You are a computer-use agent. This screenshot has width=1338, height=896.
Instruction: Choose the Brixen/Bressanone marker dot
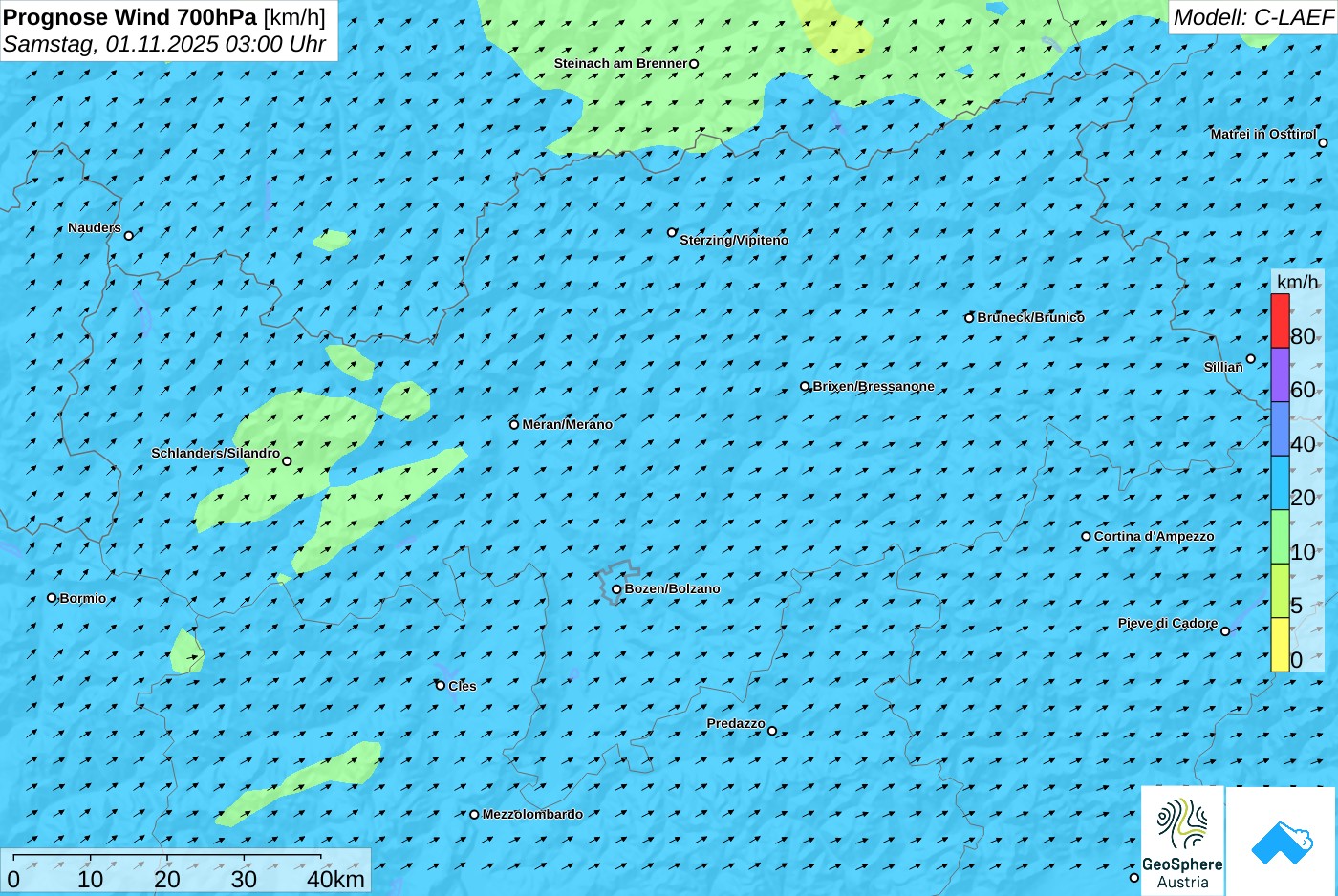coord(805,387)
